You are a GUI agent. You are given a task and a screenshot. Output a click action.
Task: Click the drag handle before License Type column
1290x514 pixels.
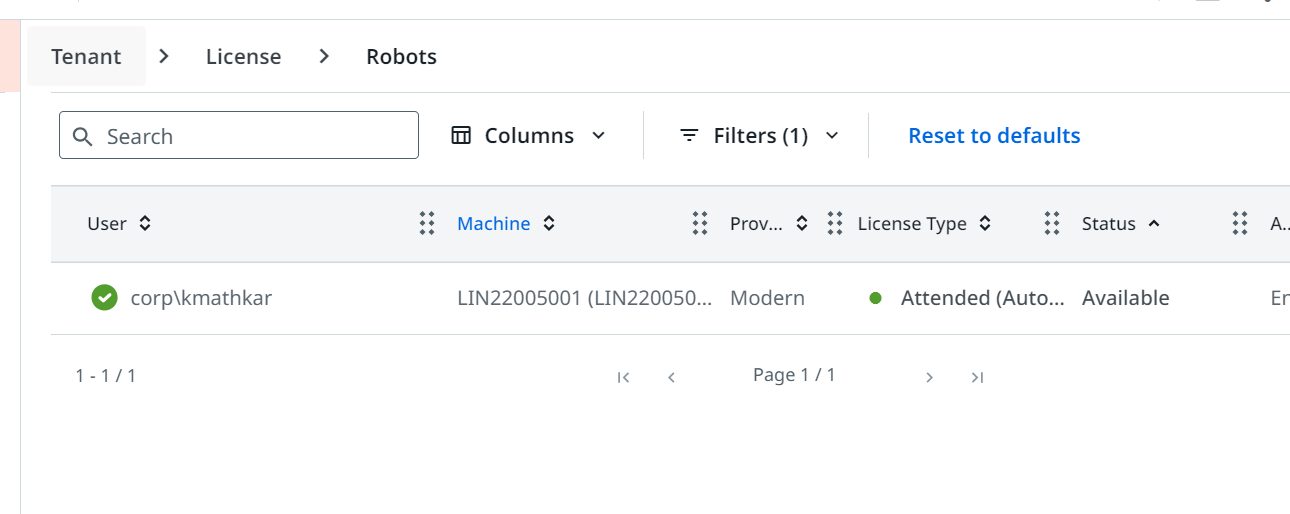pos(835,224)
